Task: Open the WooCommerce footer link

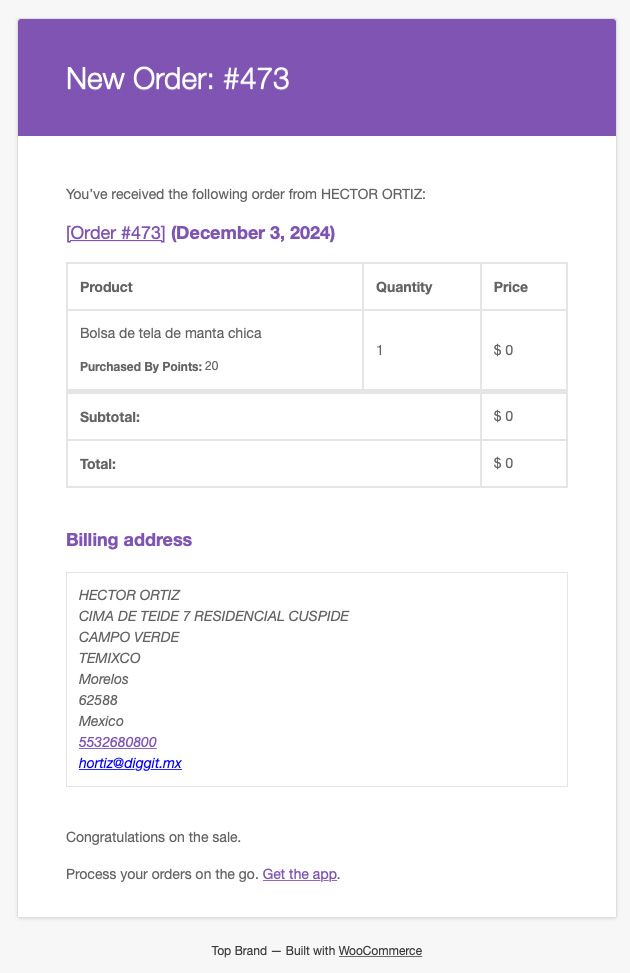Action: coord(380,951)
